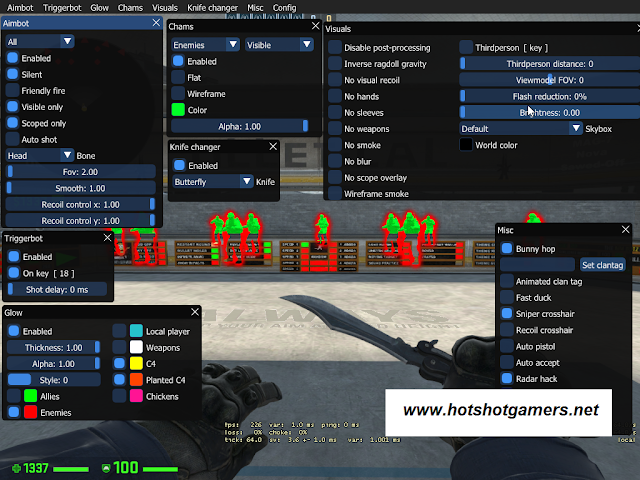Image resolution: width=640 pixels, height=480 pixels.
Task: Toggle Radar hack checkbox
Action: [507, 379]
